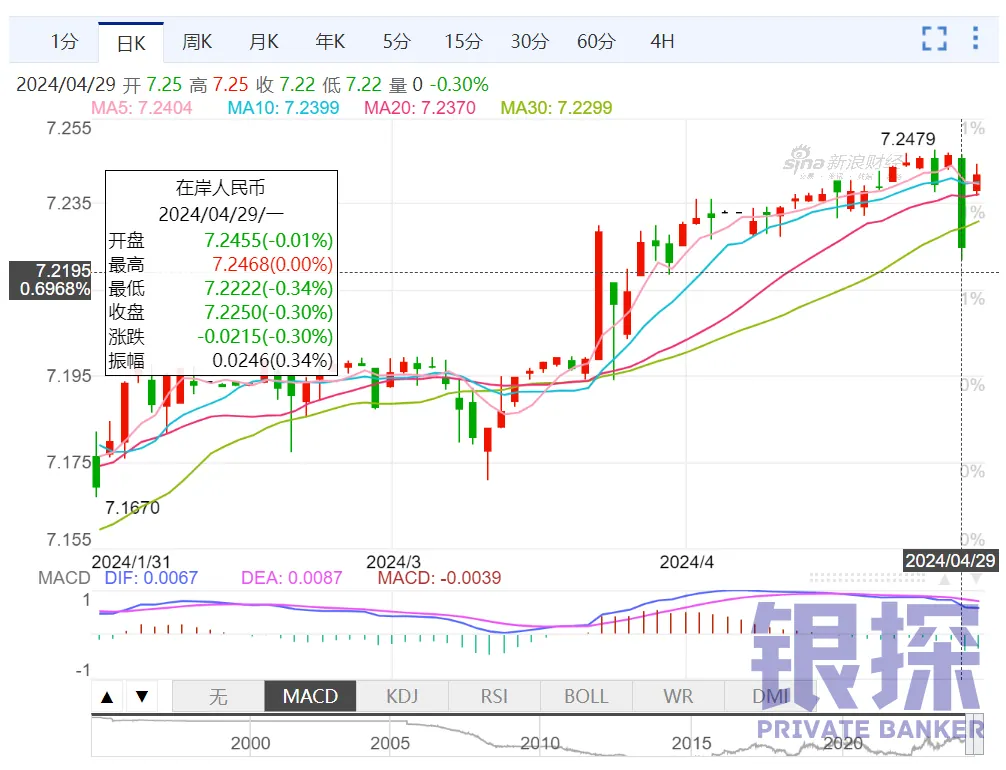
Task: Click the MA5: 7.2404 legend label
Action: tap(142, 108)
